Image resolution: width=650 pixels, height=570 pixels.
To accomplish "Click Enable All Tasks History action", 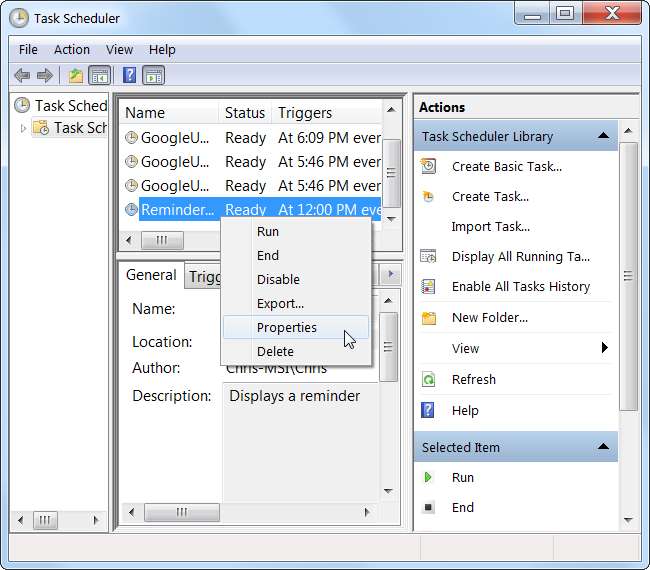I will click(x=520, y=287).
